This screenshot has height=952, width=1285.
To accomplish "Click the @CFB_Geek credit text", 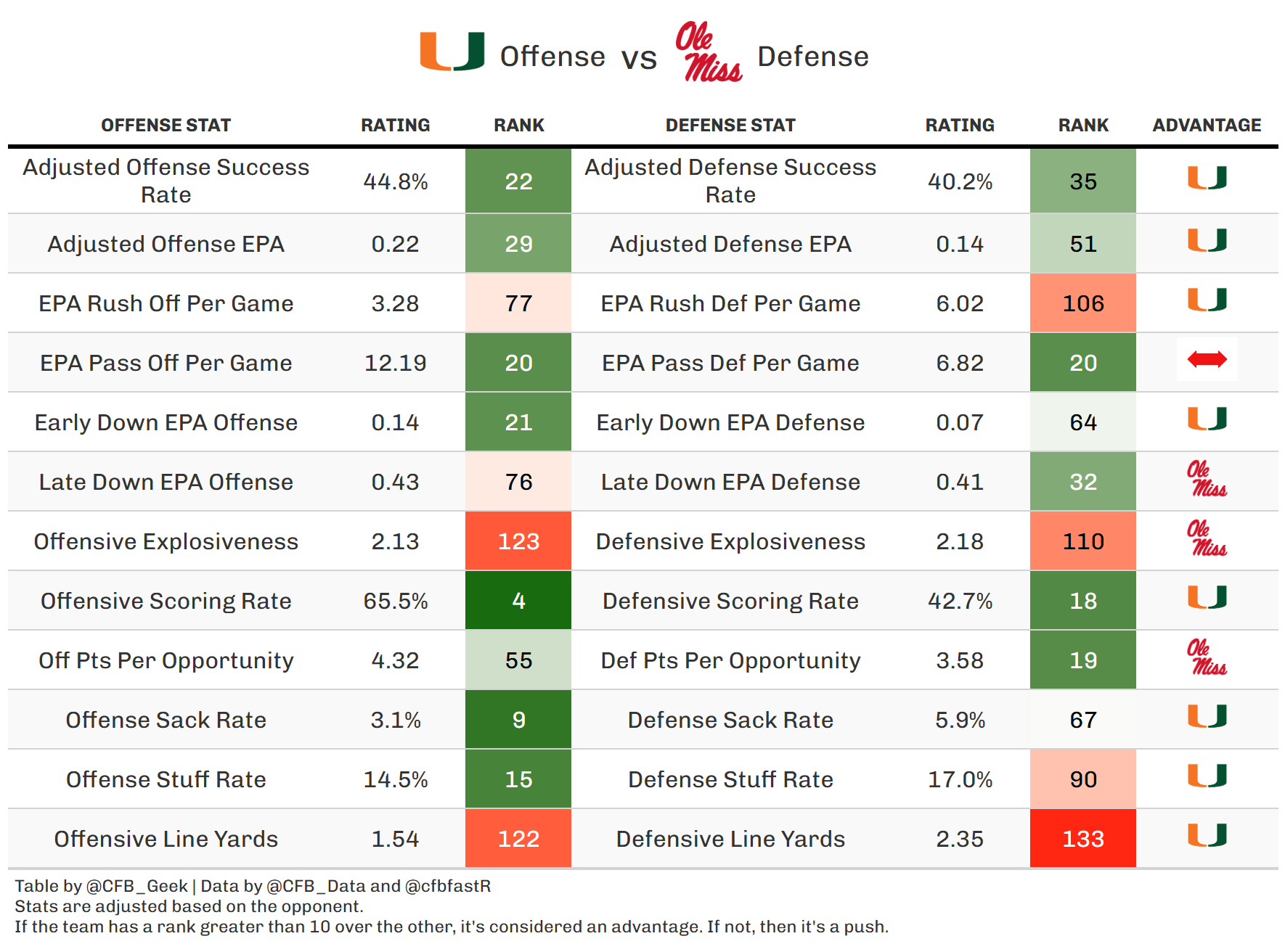I will click(x=137, y=886).
